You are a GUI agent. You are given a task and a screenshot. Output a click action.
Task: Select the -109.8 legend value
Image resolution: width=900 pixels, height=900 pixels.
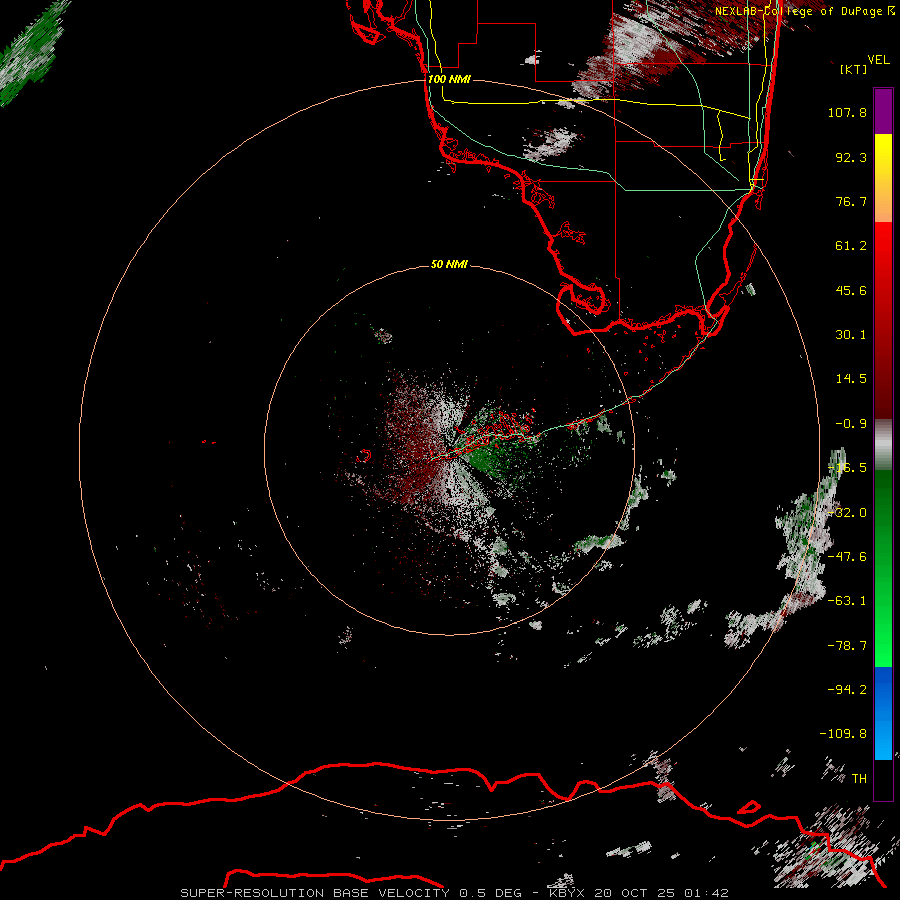coord(843,734)
